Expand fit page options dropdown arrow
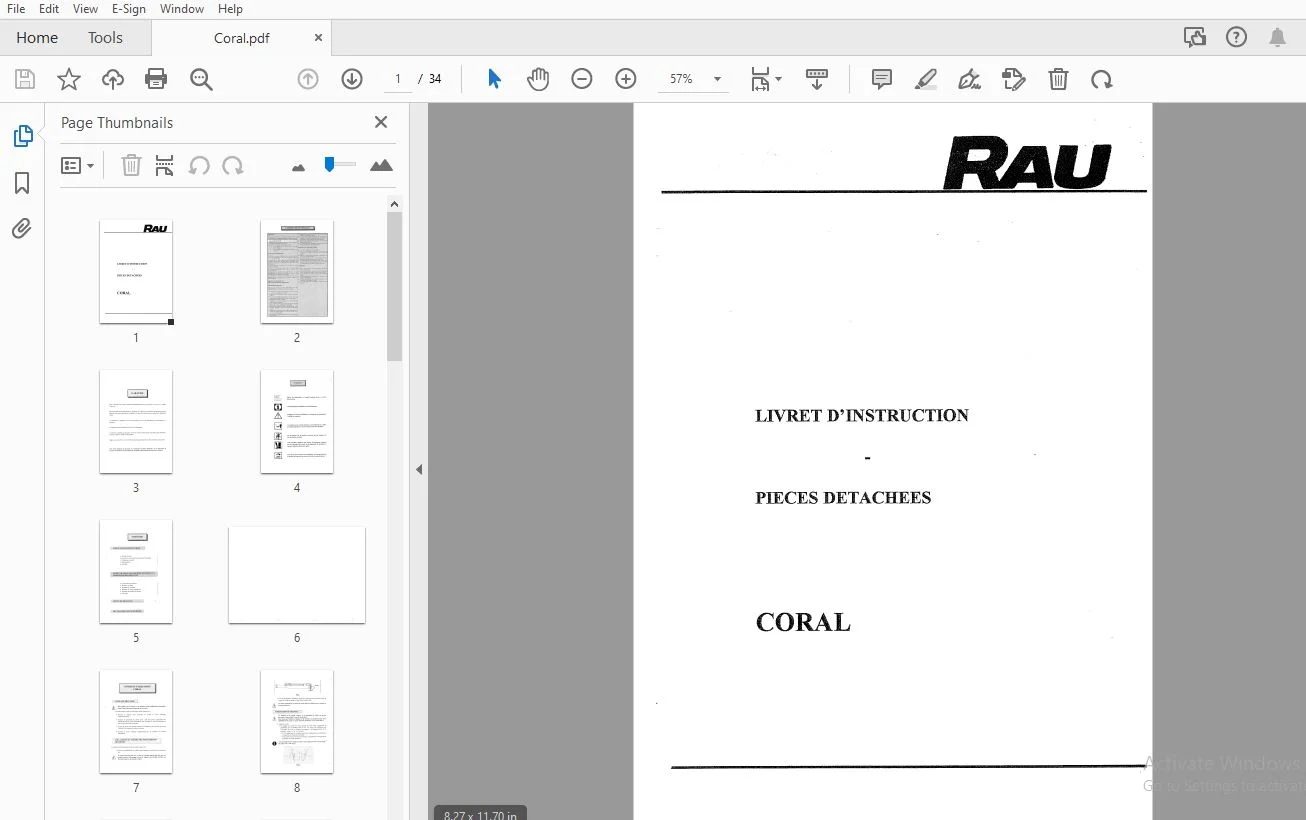The image size is (1306, 820). (x=779, y=79)
